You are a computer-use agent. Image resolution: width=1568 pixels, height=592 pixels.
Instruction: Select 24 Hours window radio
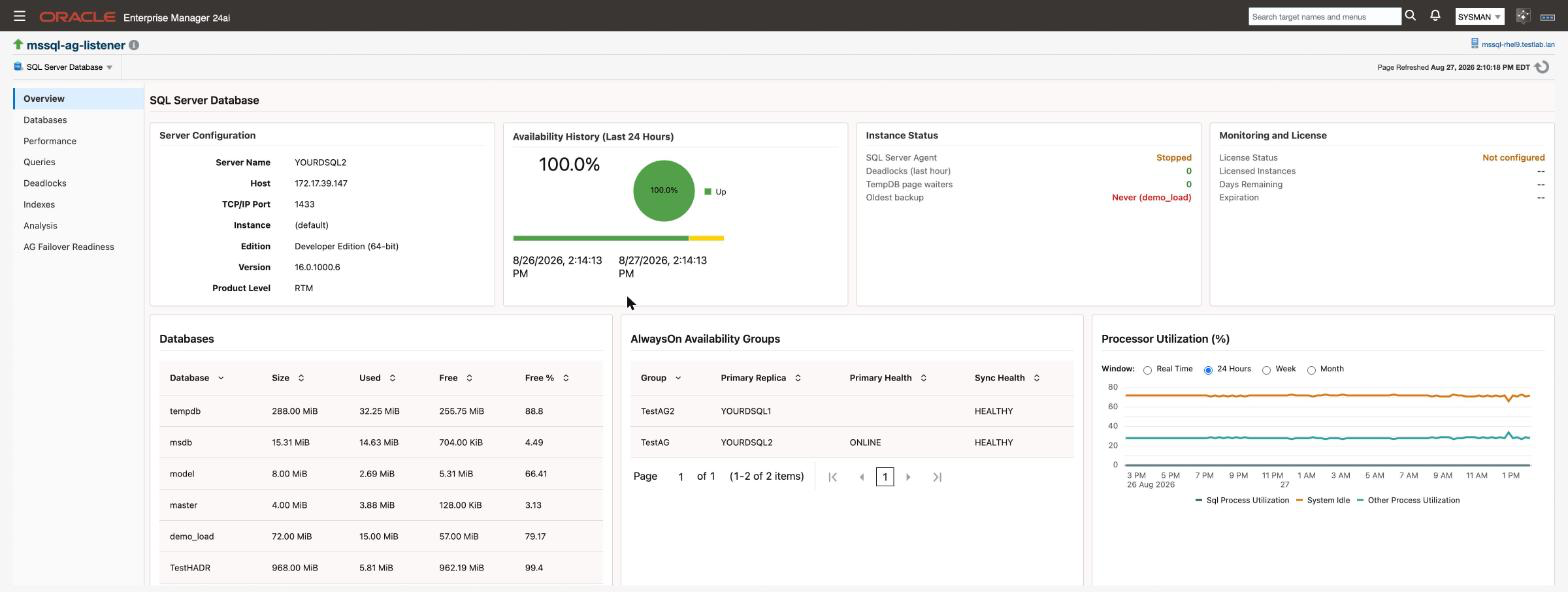point(1208,370)
